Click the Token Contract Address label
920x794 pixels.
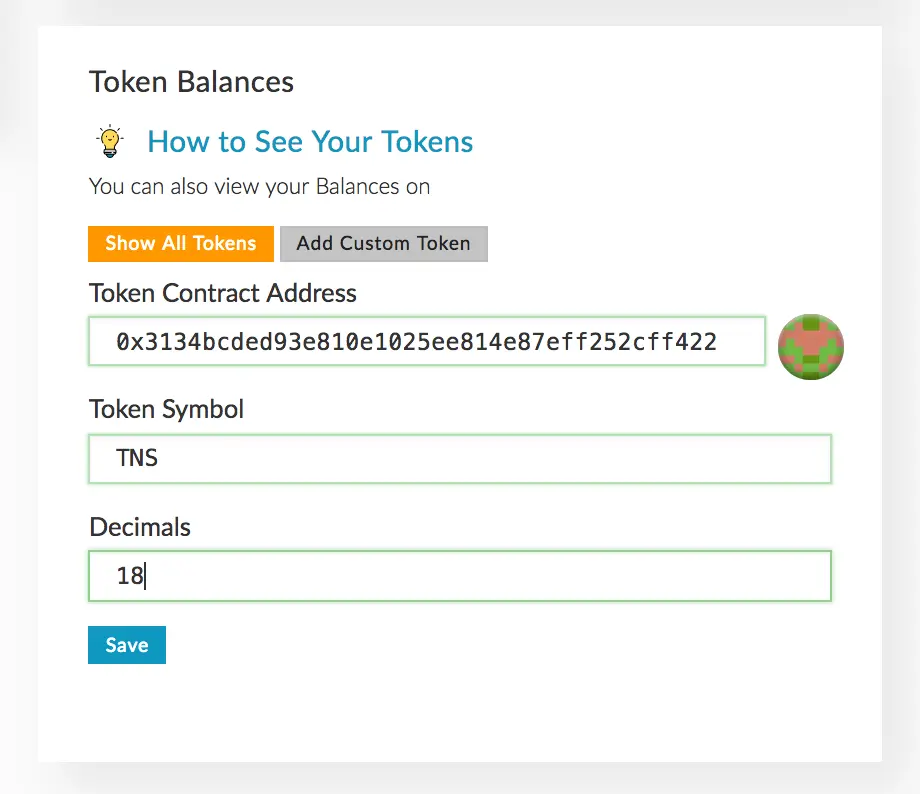[x=223, y=293]
